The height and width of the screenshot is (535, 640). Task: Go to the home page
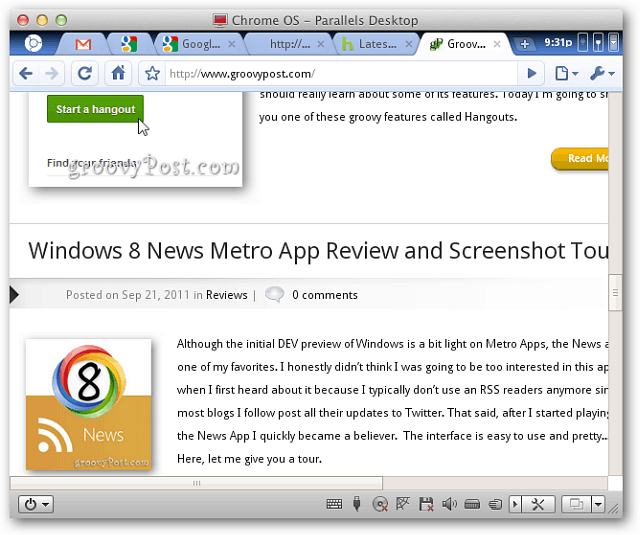click(118, 73)
